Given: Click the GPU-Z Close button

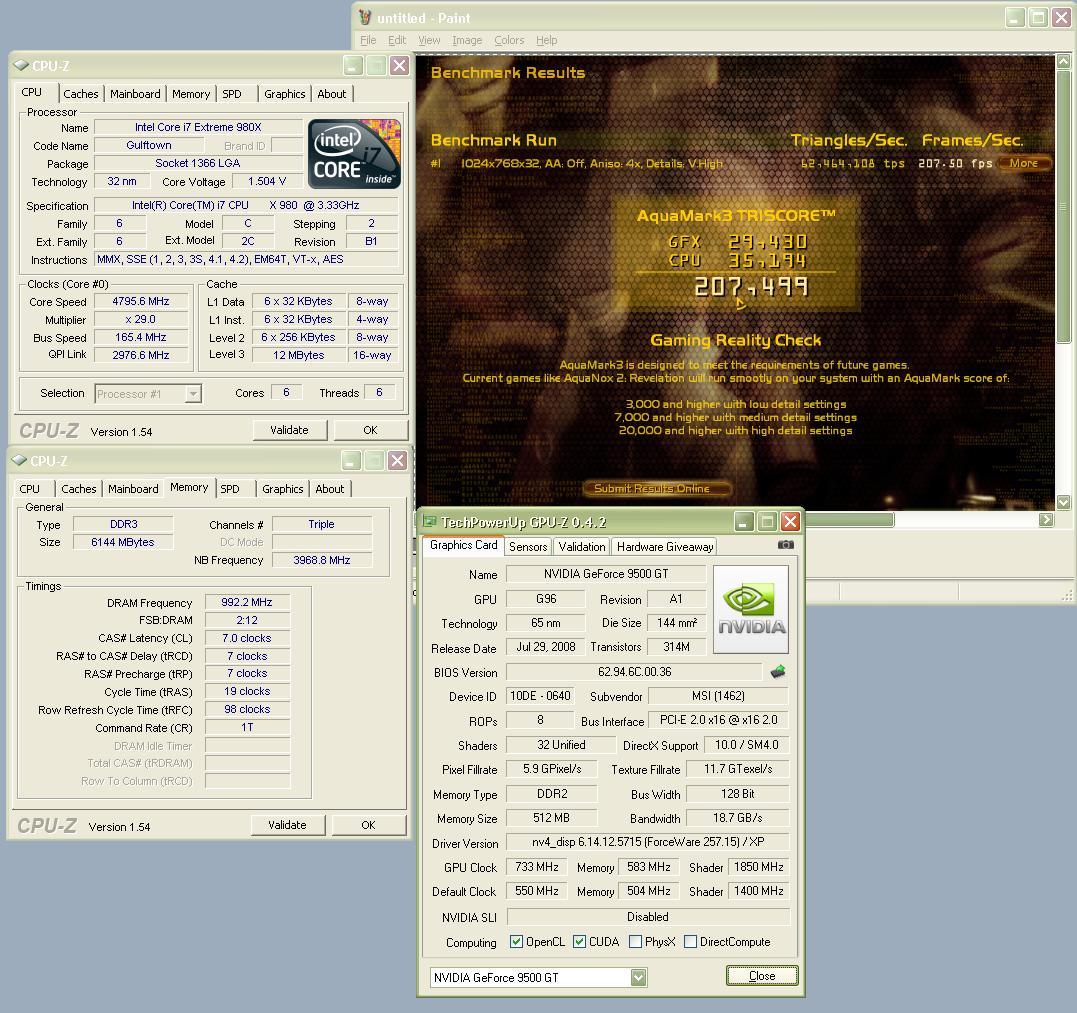Looking at the screenshot, I should pyautogui.click(x=762, y=976).
